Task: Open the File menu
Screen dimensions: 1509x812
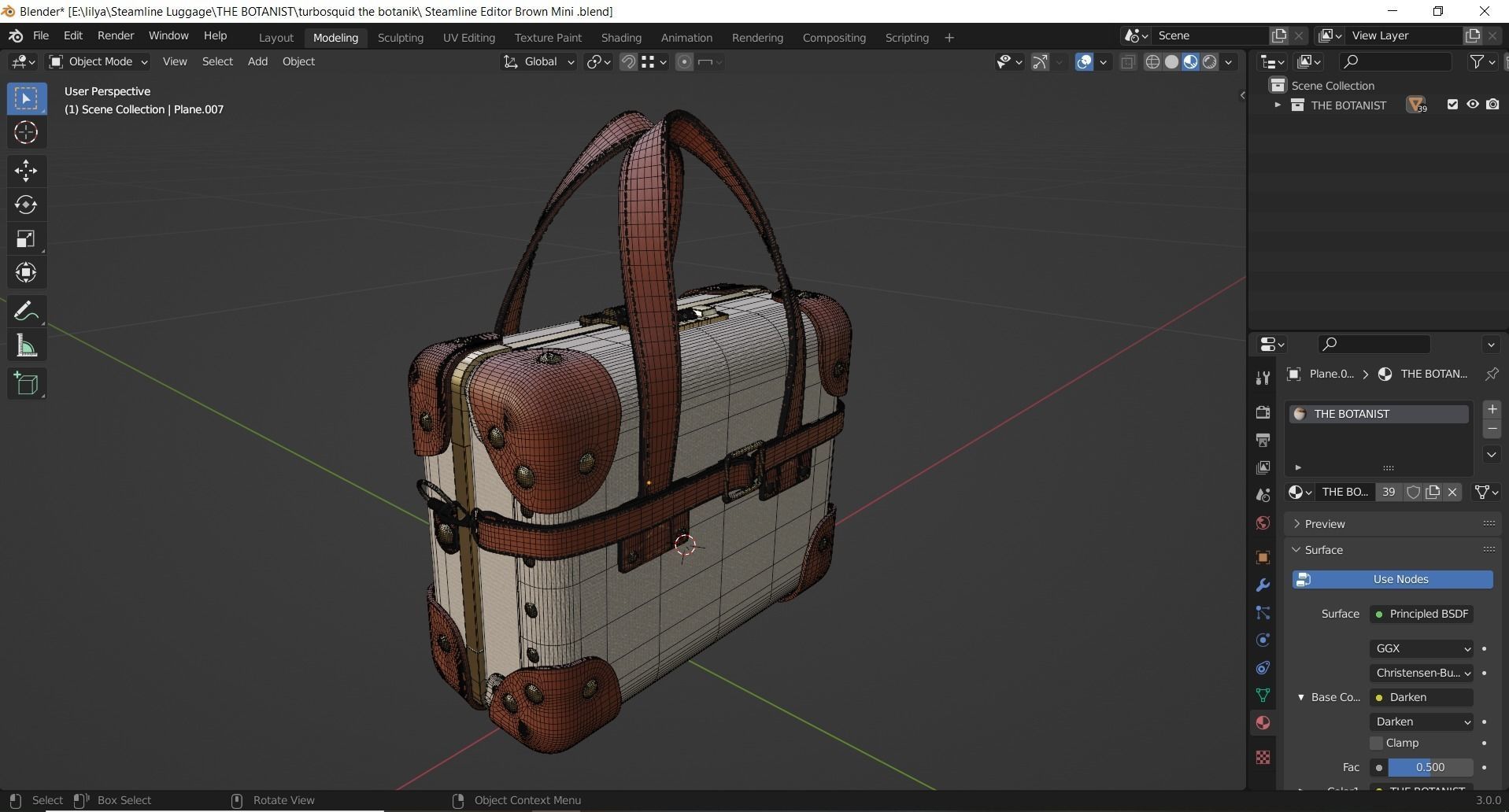Action: tap(41, 36)
